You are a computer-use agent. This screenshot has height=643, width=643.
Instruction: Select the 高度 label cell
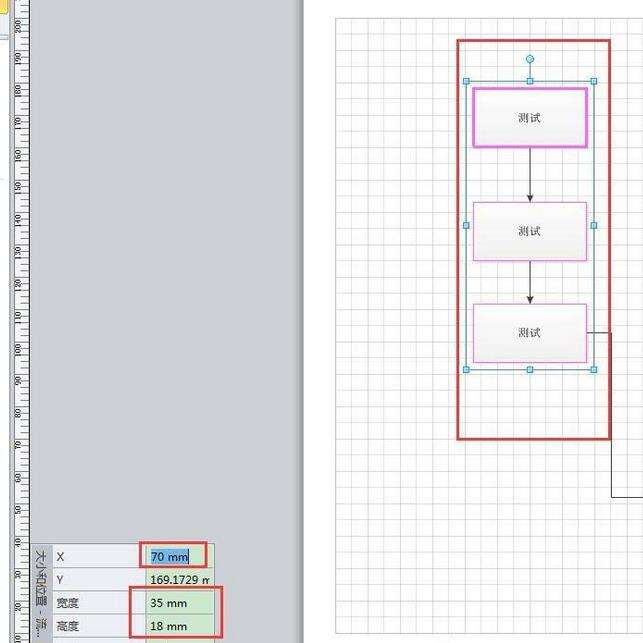click(x=99, y=626)
